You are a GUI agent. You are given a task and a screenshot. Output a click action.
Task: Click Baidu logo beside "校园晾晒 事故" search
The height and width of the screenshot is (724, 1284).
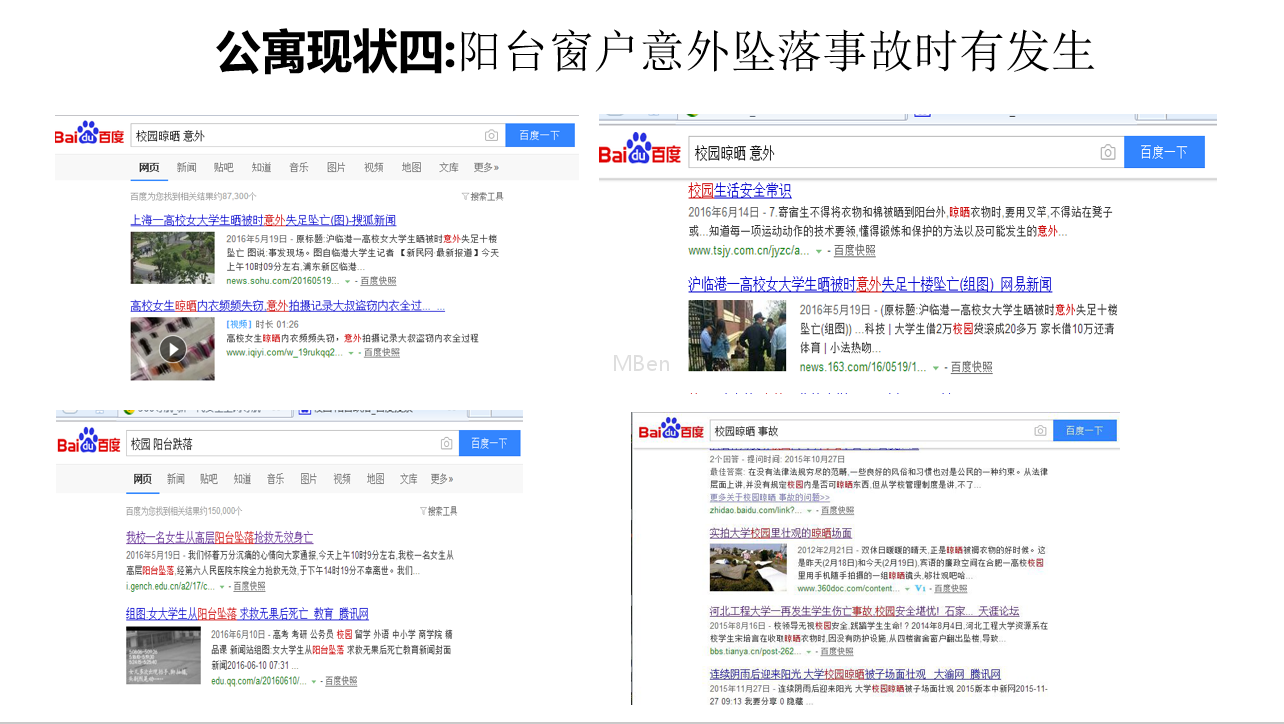(x=671, y=430)
